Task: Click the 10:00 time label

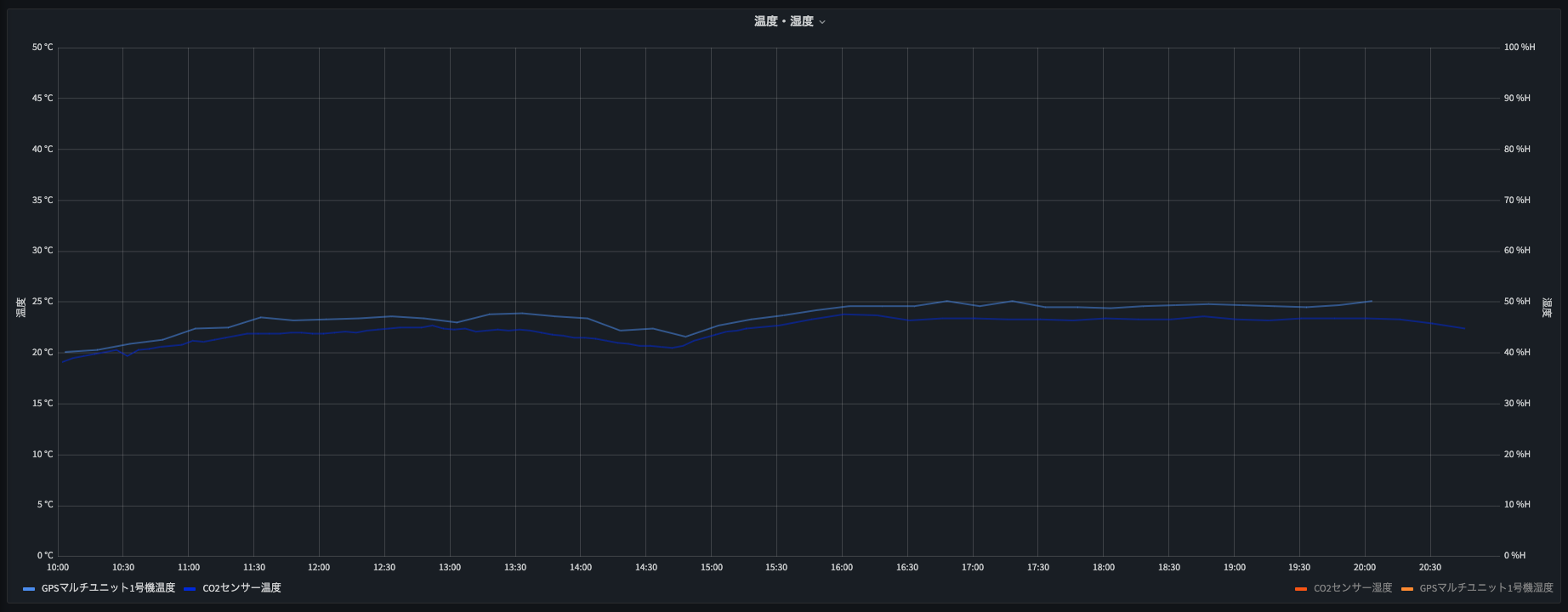Action: pyautogui.click(x=58, y=568)
